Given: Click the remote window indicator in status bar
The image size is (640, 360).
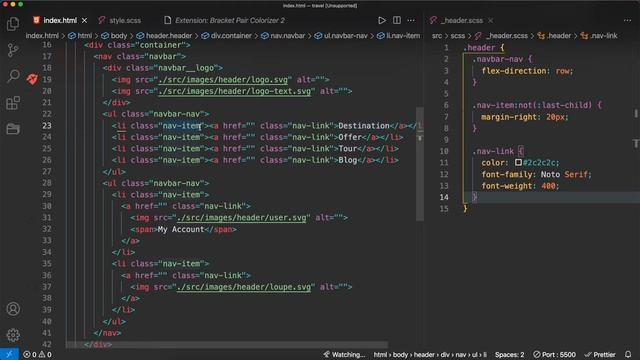Looking at the screenshot, I should point(9,354).
